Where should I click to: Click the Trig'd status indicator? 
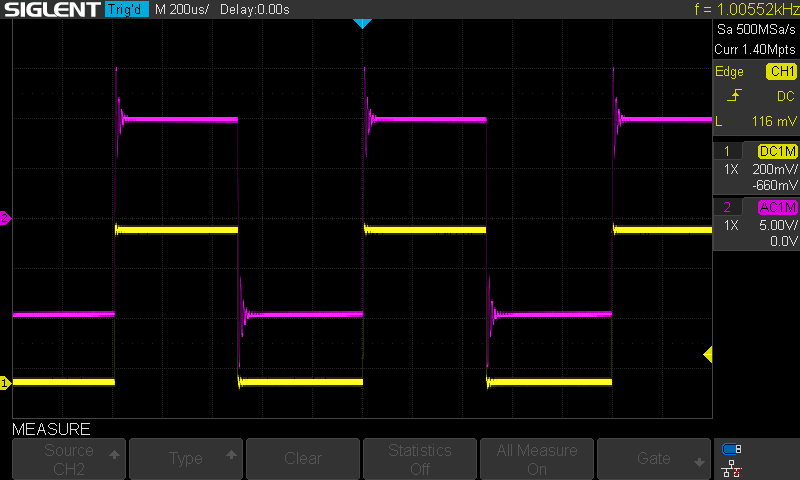coord(127,9)
